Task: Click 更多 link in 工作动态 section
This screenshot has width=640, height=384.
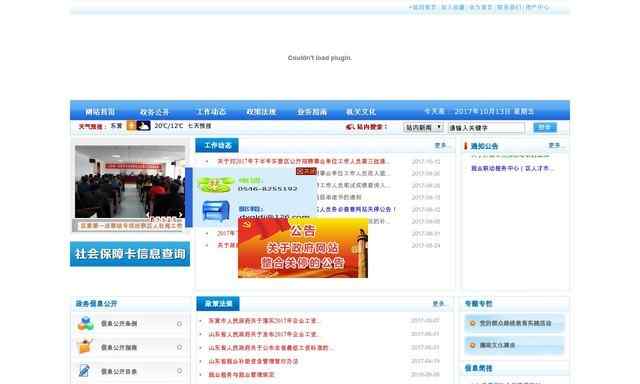Action: click(441, 145)
